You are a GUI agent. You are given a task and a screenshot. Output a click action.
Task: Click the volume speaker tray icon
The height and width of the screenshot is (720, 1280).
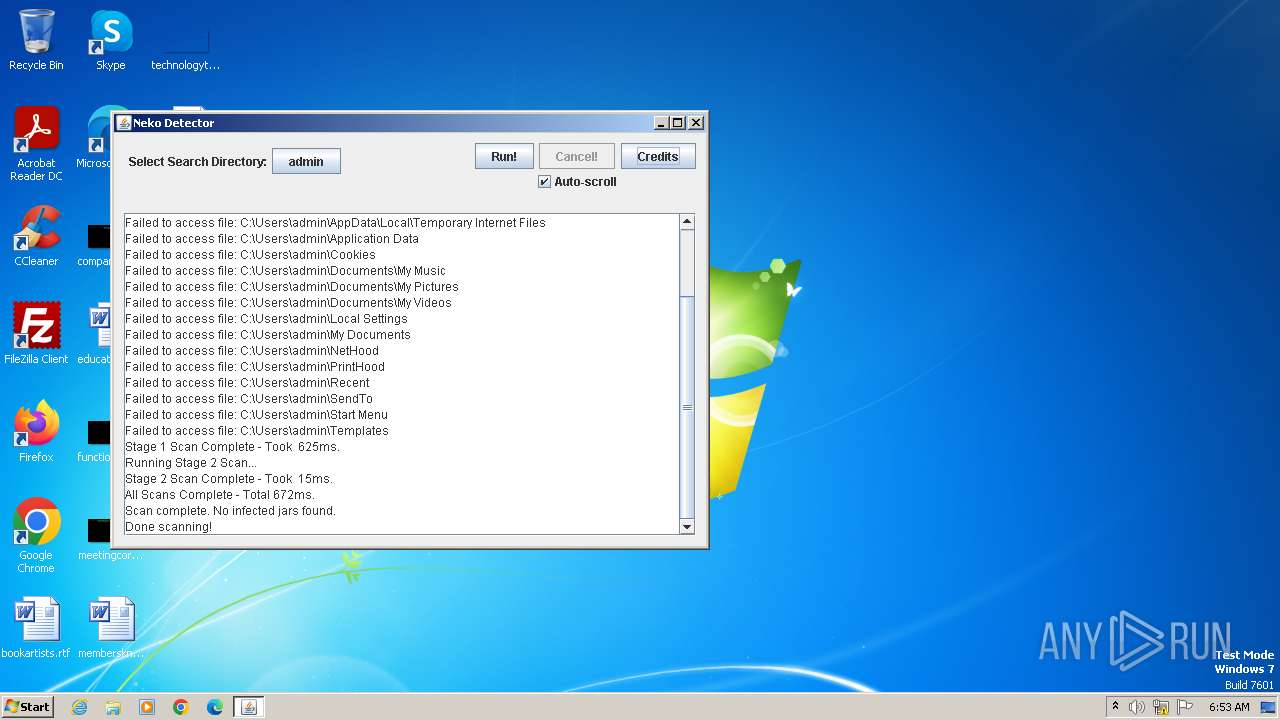click(1137, 707)
